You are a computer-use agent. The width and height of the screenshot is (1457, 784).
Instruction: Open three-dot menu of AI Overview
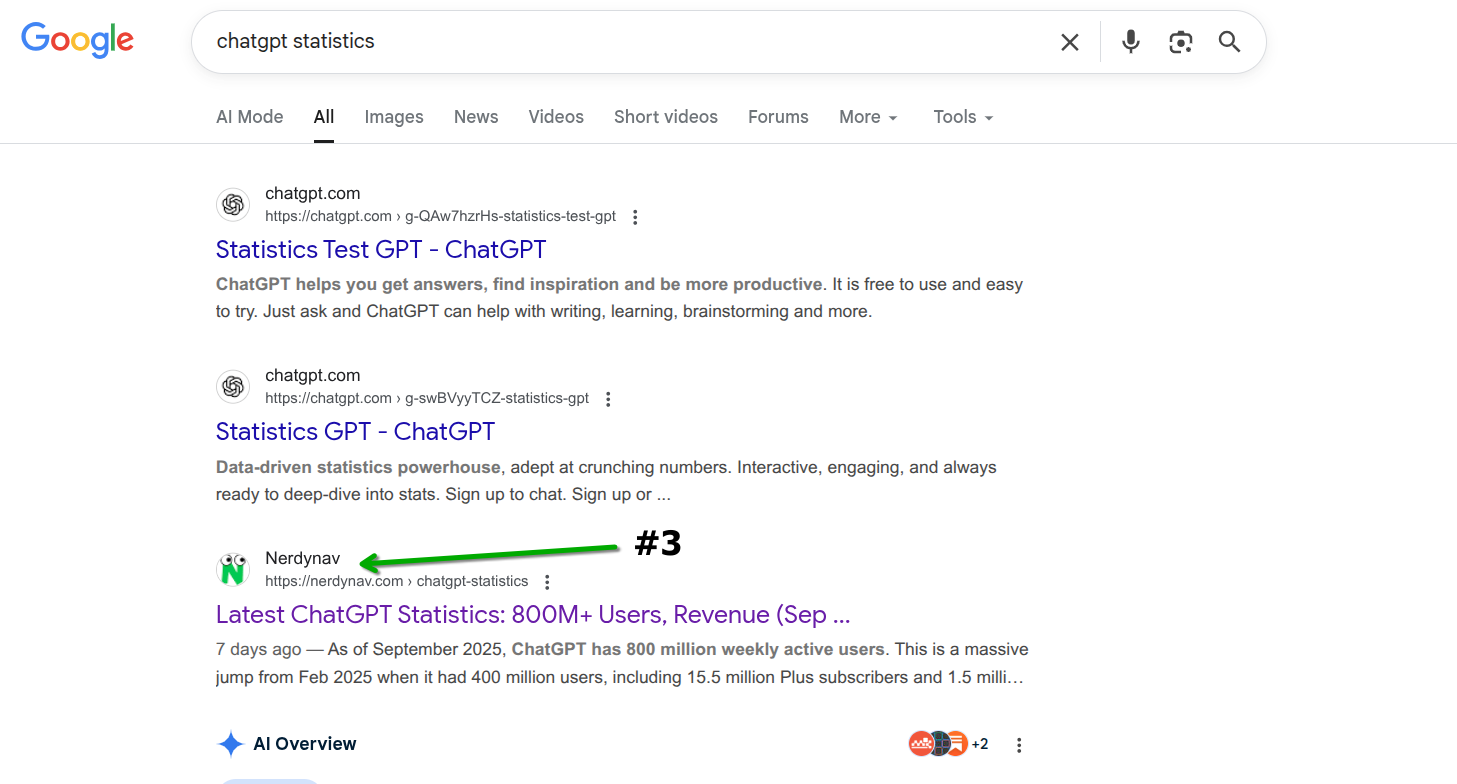tap(1019, 745)
